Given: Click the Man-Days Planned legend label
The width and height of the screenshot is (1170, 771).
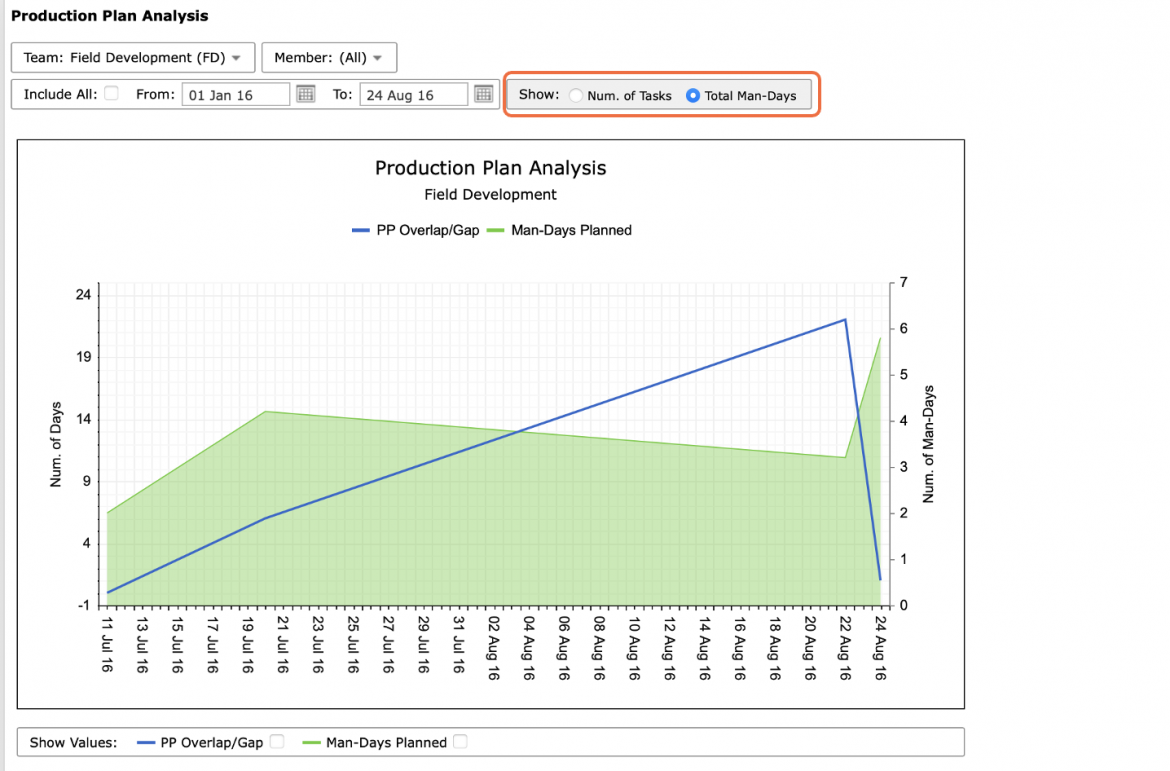Looking at the screenshot, I should pyautogui.click(x=572, y=231).
